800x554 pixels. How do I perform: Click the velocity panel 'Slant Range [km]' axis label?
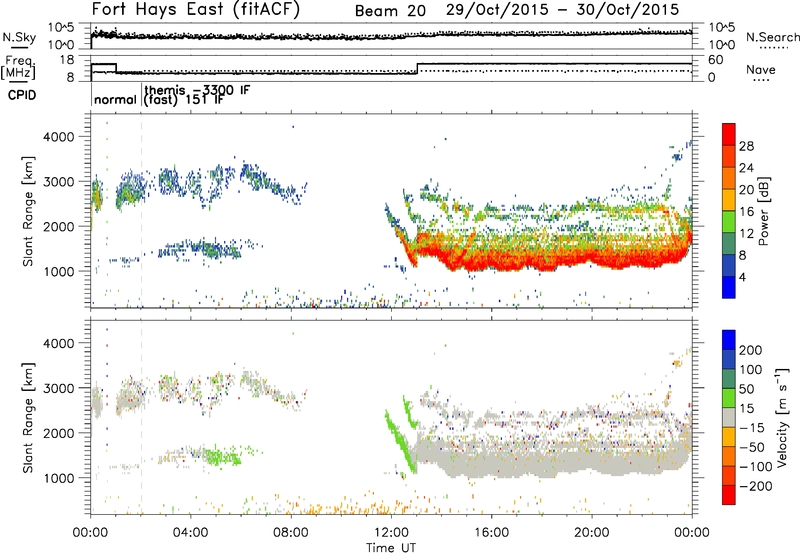click(28, 417)
